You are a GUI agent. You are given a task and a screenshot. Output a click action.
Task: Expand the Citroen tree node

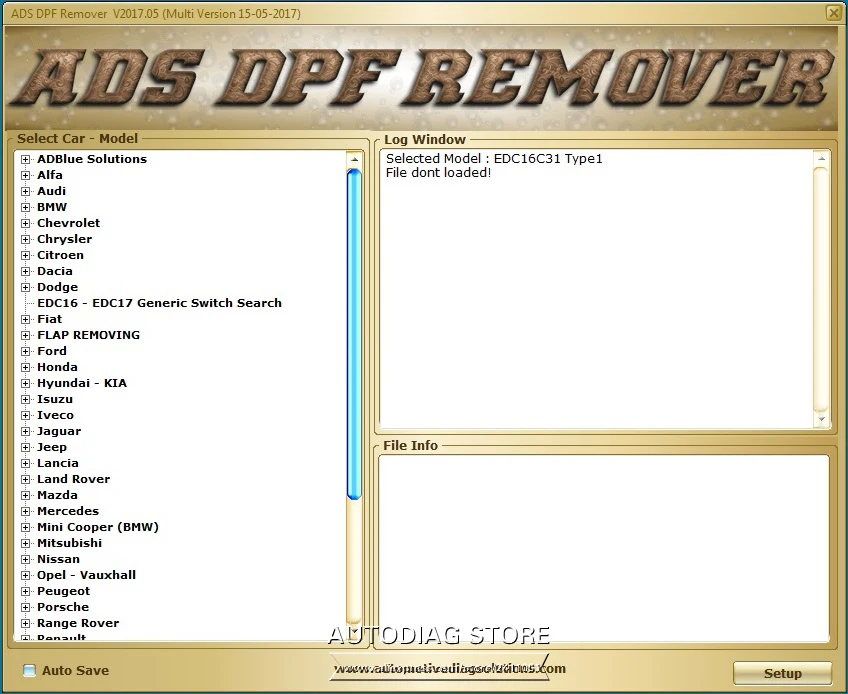point(25,255)
